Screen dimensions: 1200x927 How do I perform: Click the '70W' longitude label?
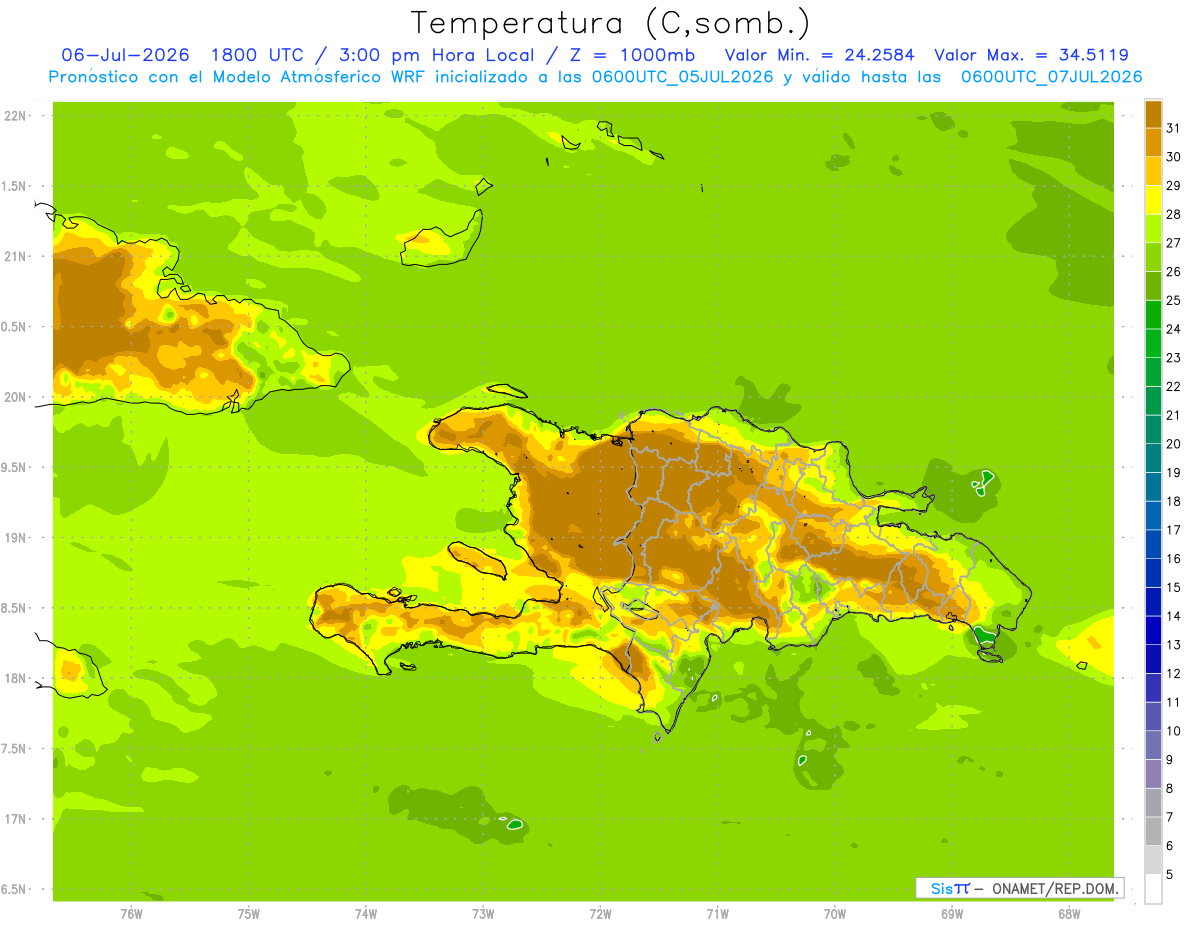click(835, 914)
